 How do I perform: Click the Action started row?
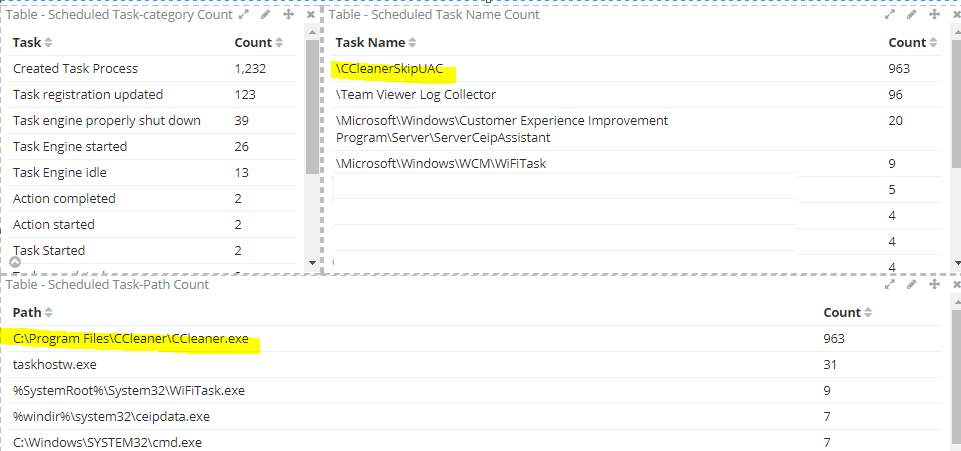[152, 225]
